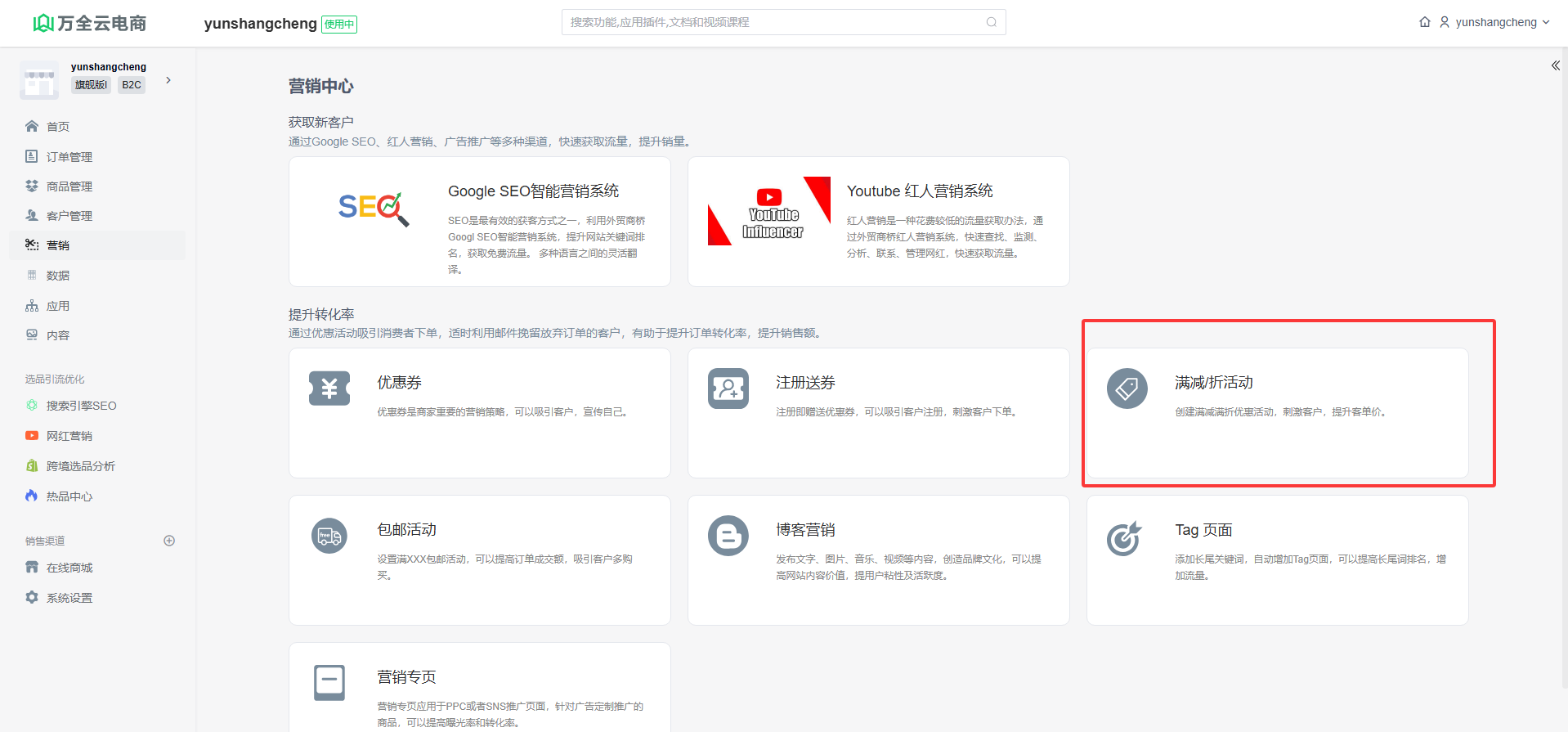Viewport: 1568px width, 732px height.
Task: Collapse the panel with double-arrow icon
Action: pos(1555,65)
